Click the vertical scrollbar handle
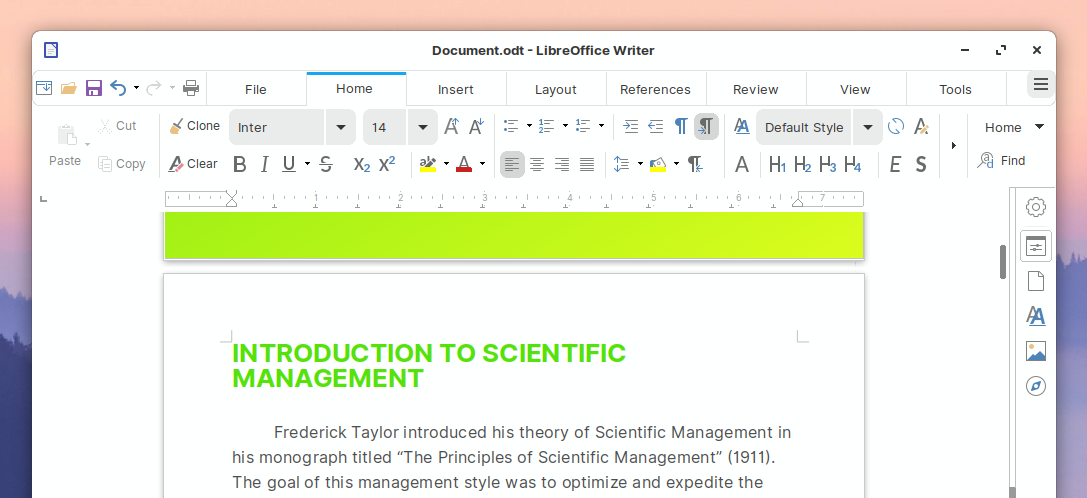The width and height of the screenshot is (1087, 498). (x=1003, y=261)
